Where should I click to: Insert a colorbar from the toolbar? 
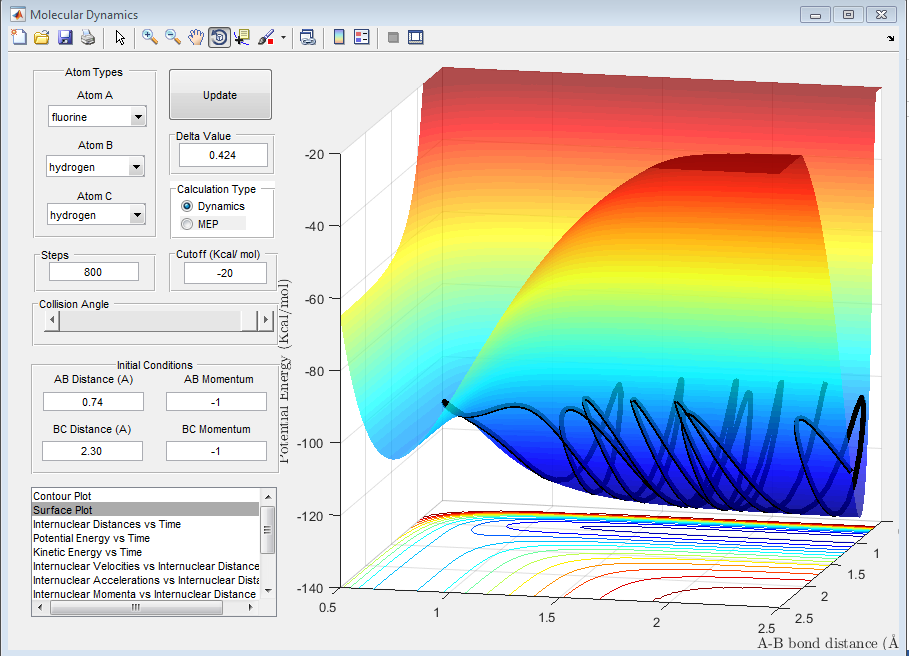click(339, 38)
